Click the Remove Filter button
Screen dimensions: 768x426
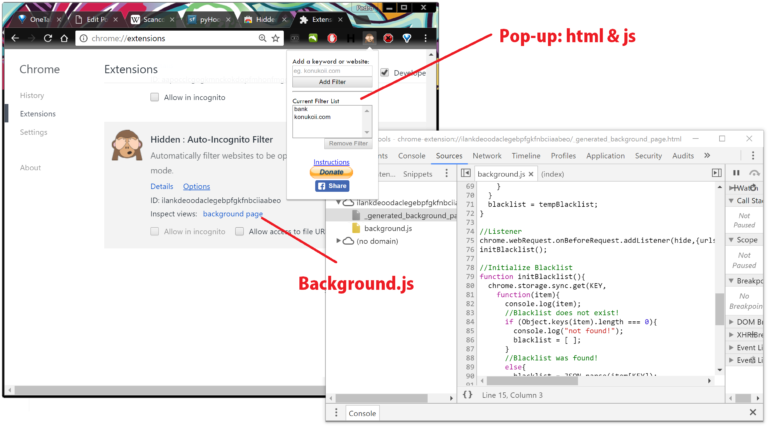coord(348,143)
